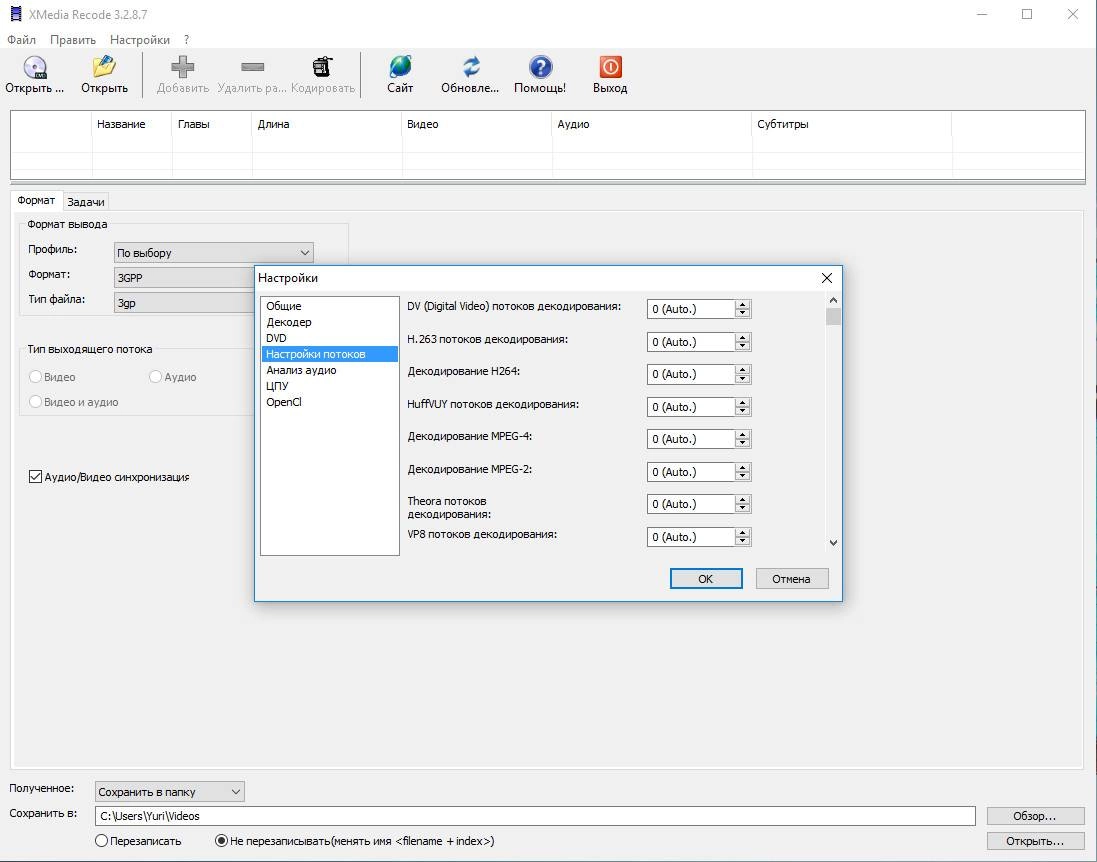Open the Править menu
1097x862 pixels.
[x=73, y=40]
